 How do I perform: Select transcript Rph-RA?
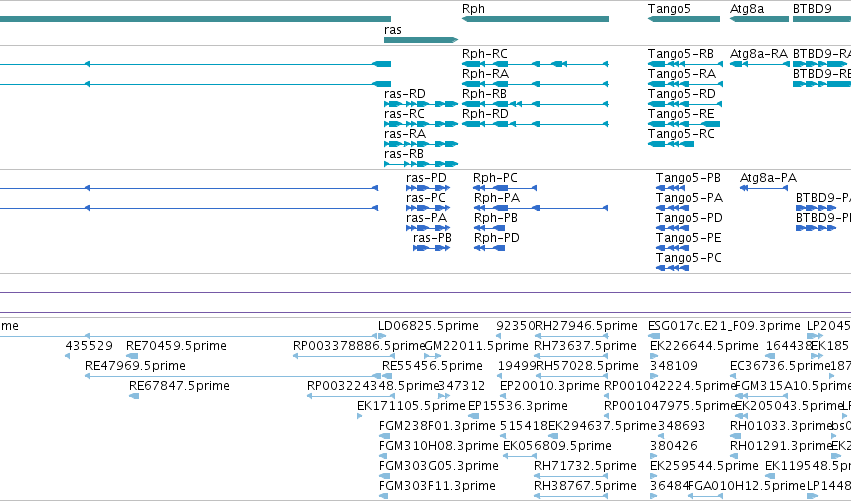[x=485, y=74]
